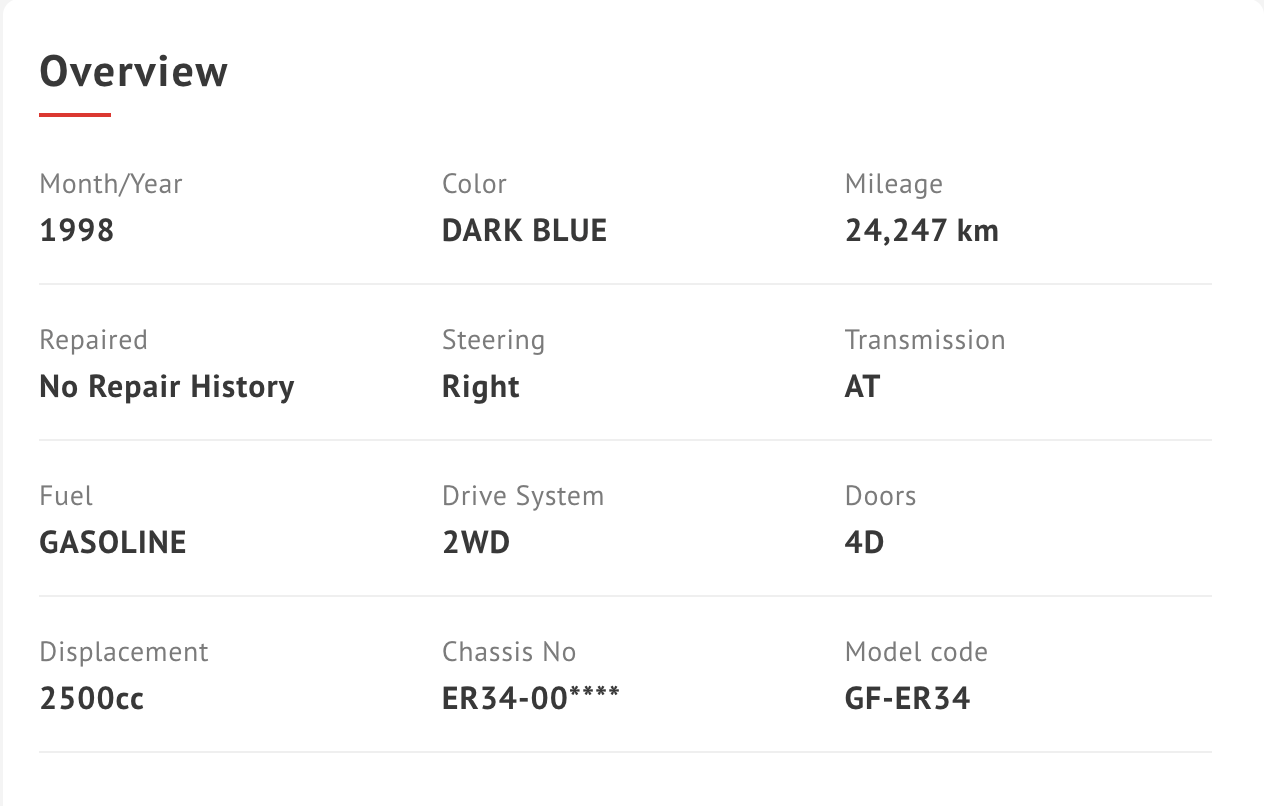Click the GASOLINE fuel value
1264x806 pixels.
pos(113,543)
